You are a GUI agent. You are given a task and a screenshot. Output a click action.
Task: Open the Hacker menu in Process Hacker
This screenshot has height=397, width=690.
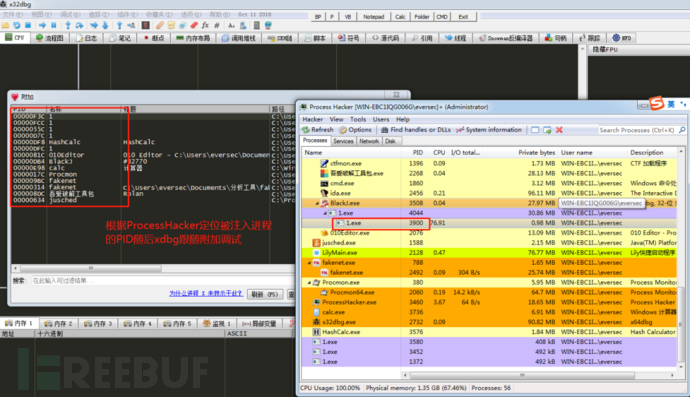pyautogui.click(x=312, y=119)
